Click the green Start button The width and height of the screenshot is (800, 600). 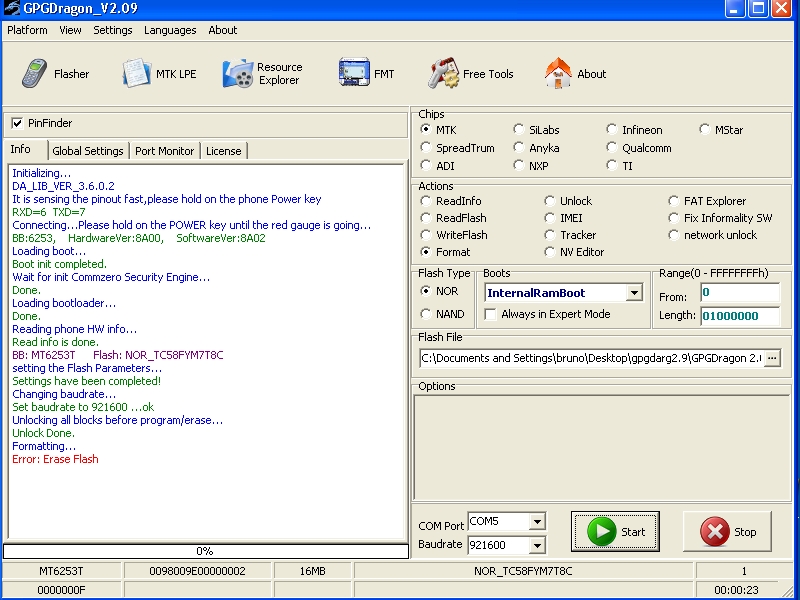click(x=615, y=532)
